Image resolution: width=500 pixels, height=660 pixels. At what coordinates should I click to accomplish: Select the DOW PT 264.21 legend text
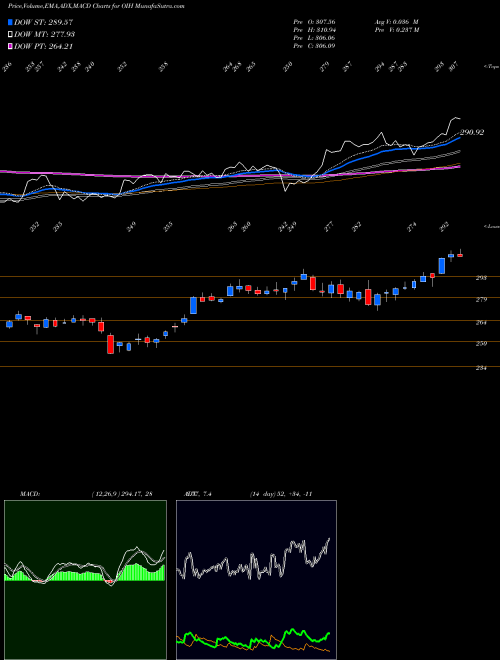point(44,46)
